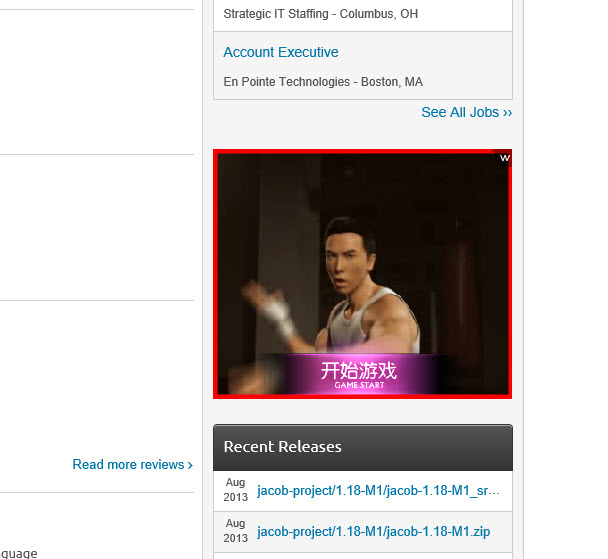The width and height of the screenshot is (608, 559).
Task: Click Strategic IT Staffing - Columbus, OH text
Action: (321, 14)
